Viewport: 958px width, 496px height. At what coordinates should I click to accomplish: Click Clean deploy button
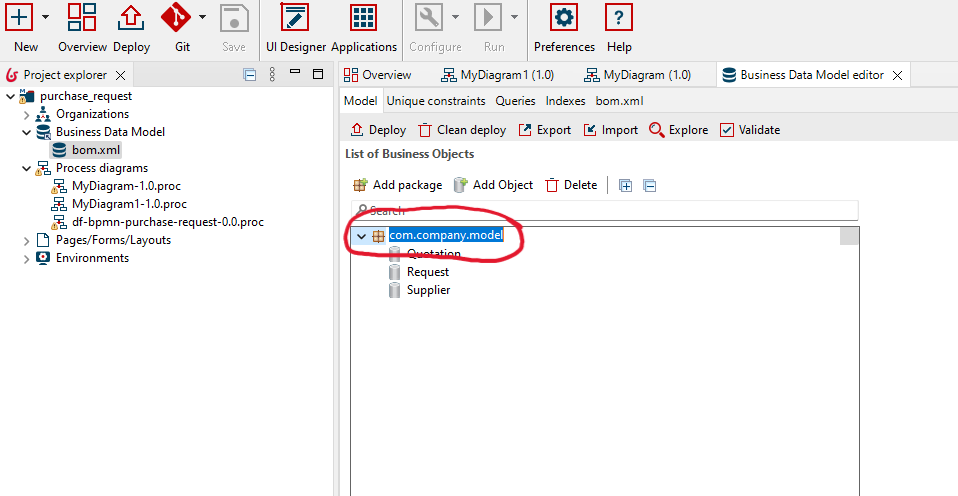462,130
